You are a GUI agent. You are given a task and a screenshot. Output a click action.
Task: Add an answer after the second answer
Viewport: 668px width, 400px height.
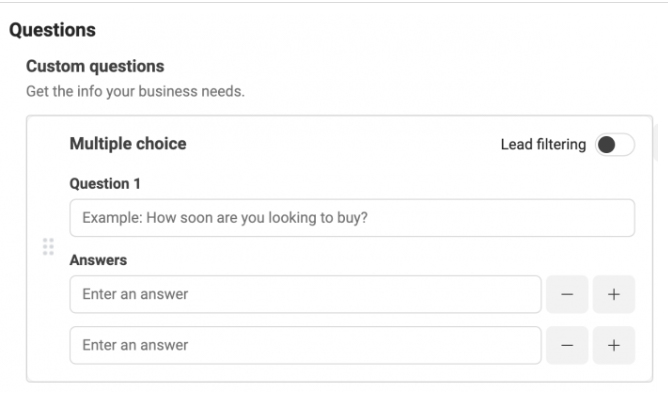[614, 345]
